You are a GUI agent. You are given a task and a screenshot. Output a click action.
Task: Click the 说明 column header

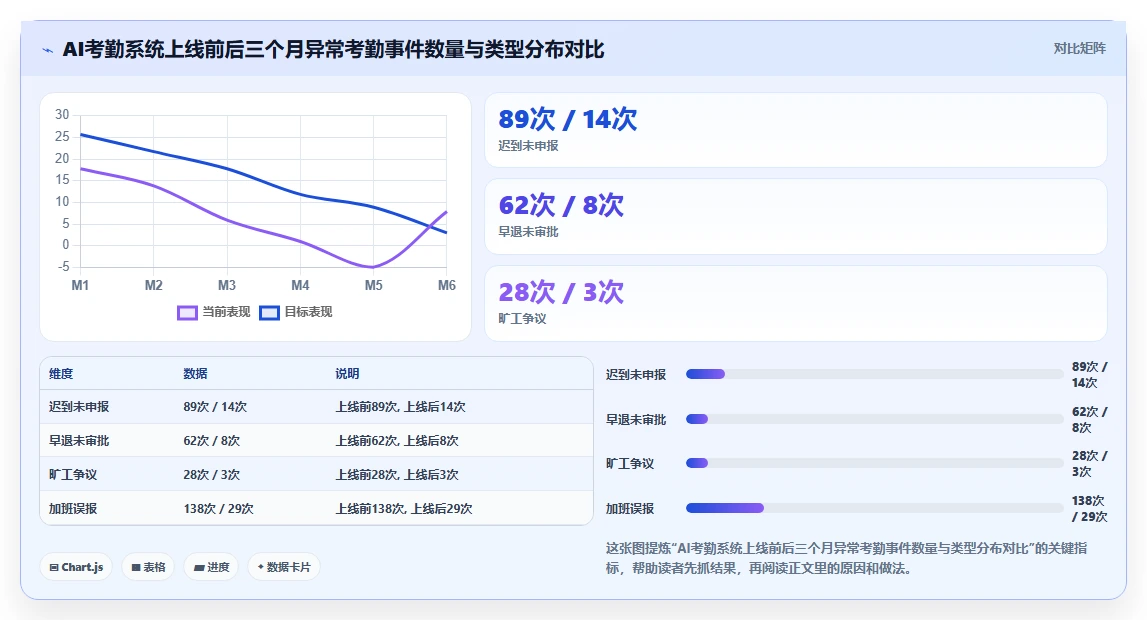(347, 374)
